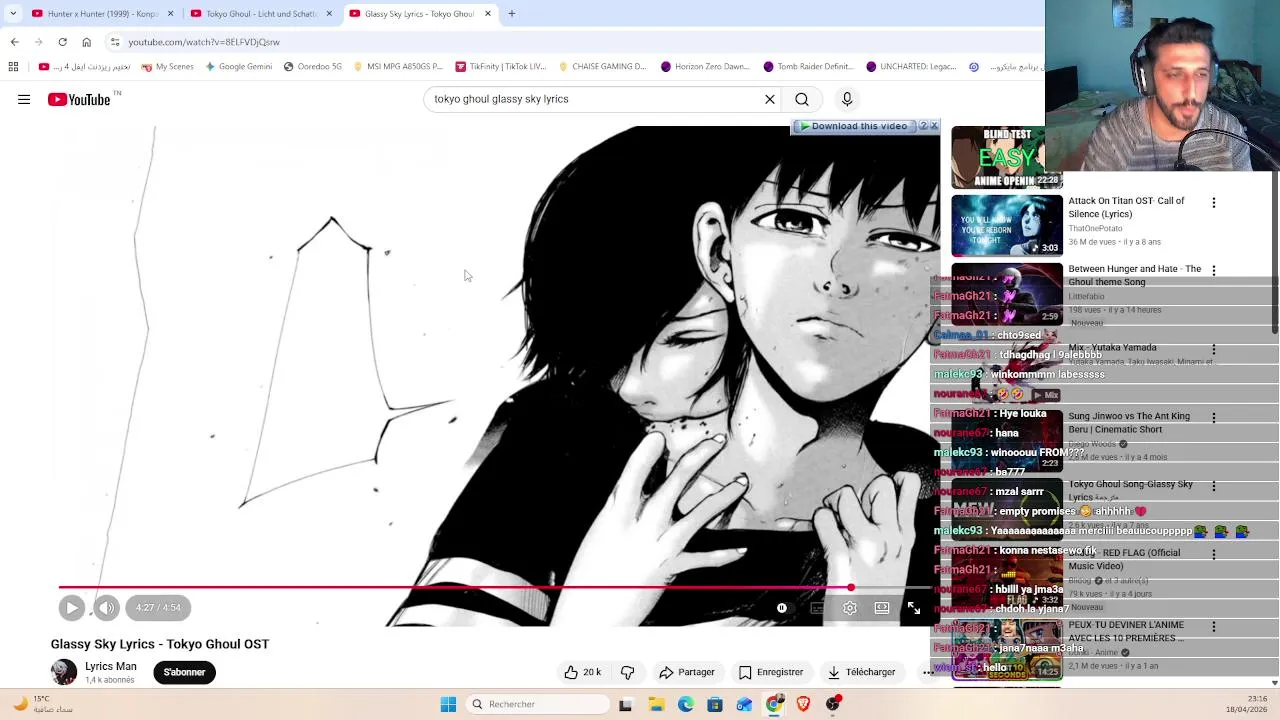1280x720 pixels.
Task: Open options for PEUX-TU DEVINER L'ANIME video
Action: (1214, 627)
